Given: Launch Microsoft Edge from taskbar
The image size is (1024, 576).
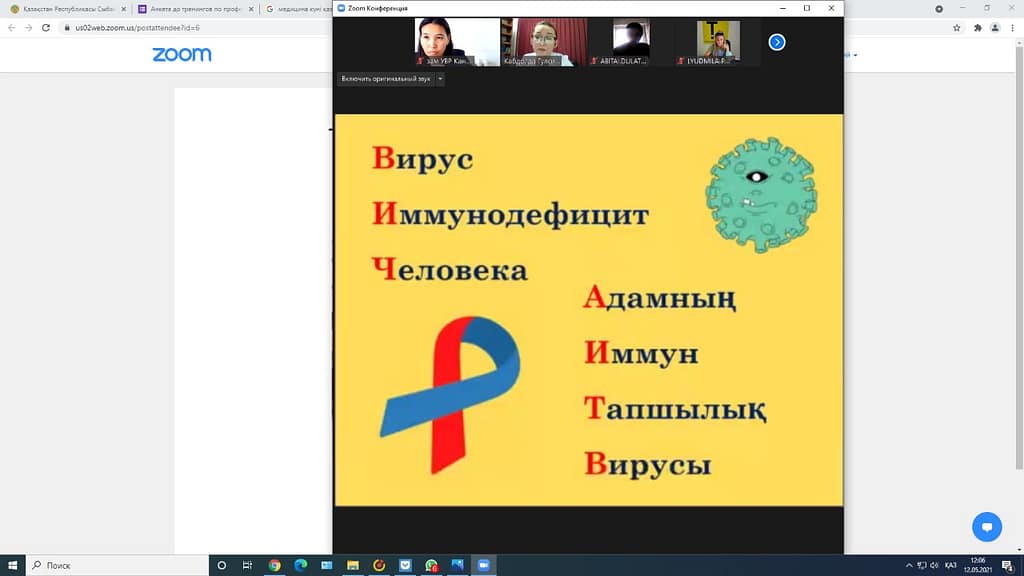Looking at the screenshot, I should coord(301,565).
